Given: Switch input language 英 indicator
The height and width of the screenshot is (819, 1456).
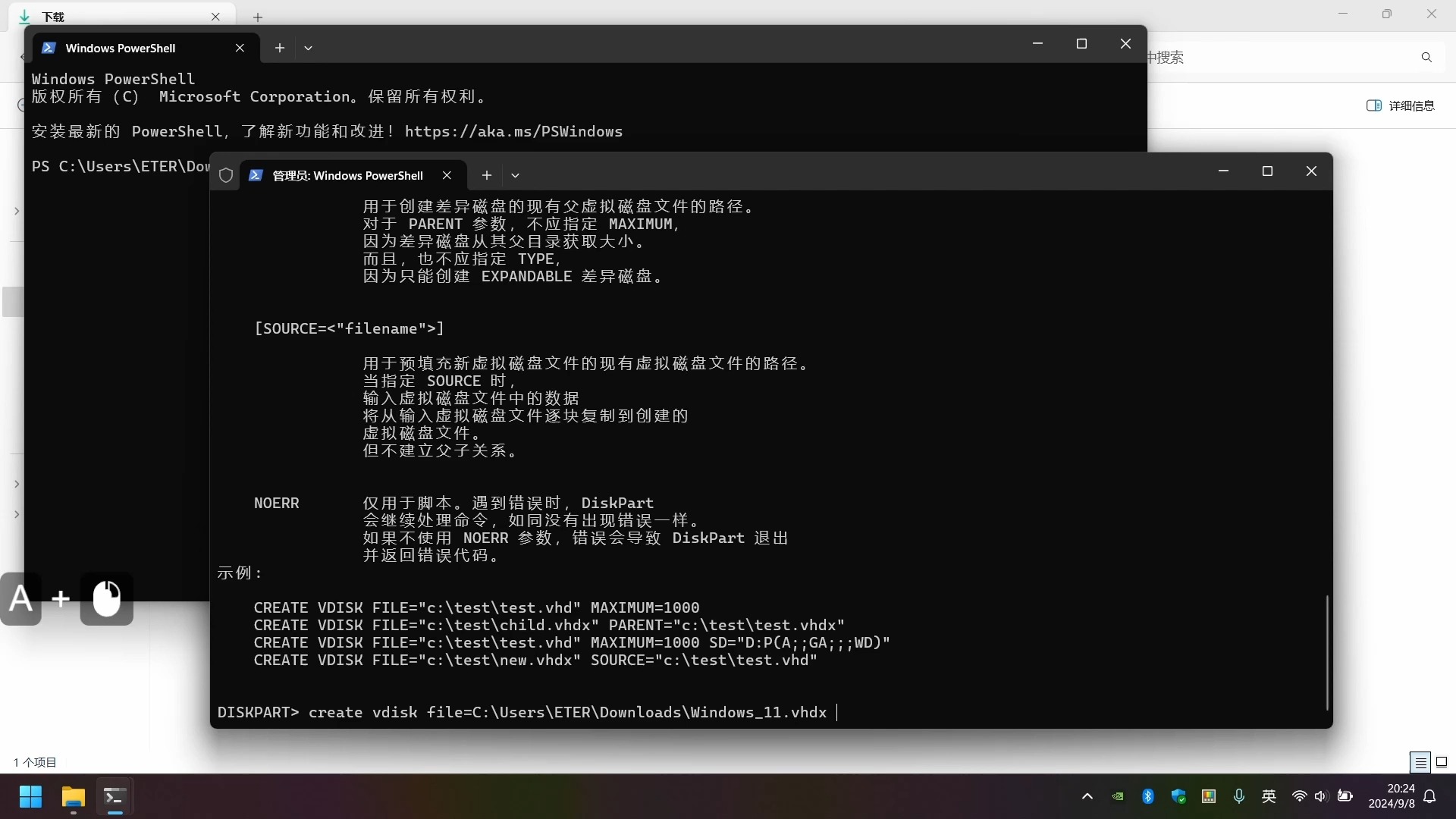Looking at the screenshot, I should [x=1269, y=796].
